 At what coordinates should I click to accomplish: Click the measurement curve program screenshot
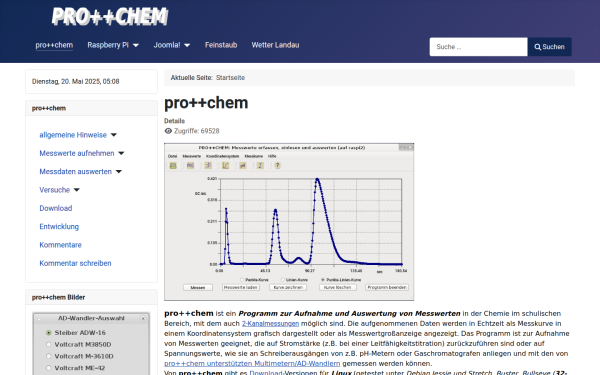[289, 222]
